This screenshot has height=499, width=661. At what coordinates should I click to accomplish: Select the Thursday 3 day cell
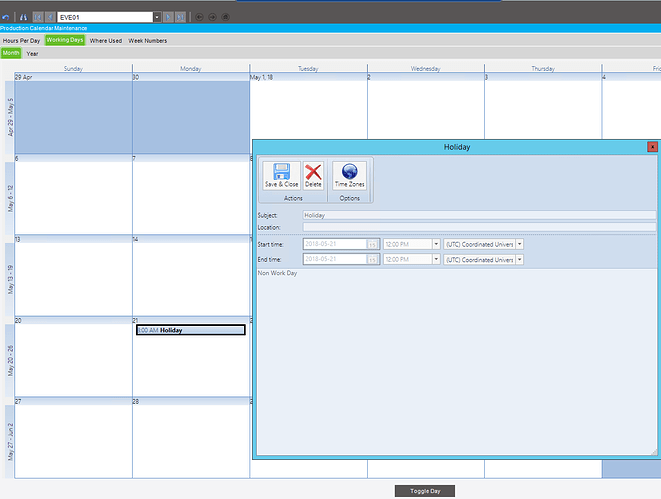pyautogui.click(x=543, y=106)
